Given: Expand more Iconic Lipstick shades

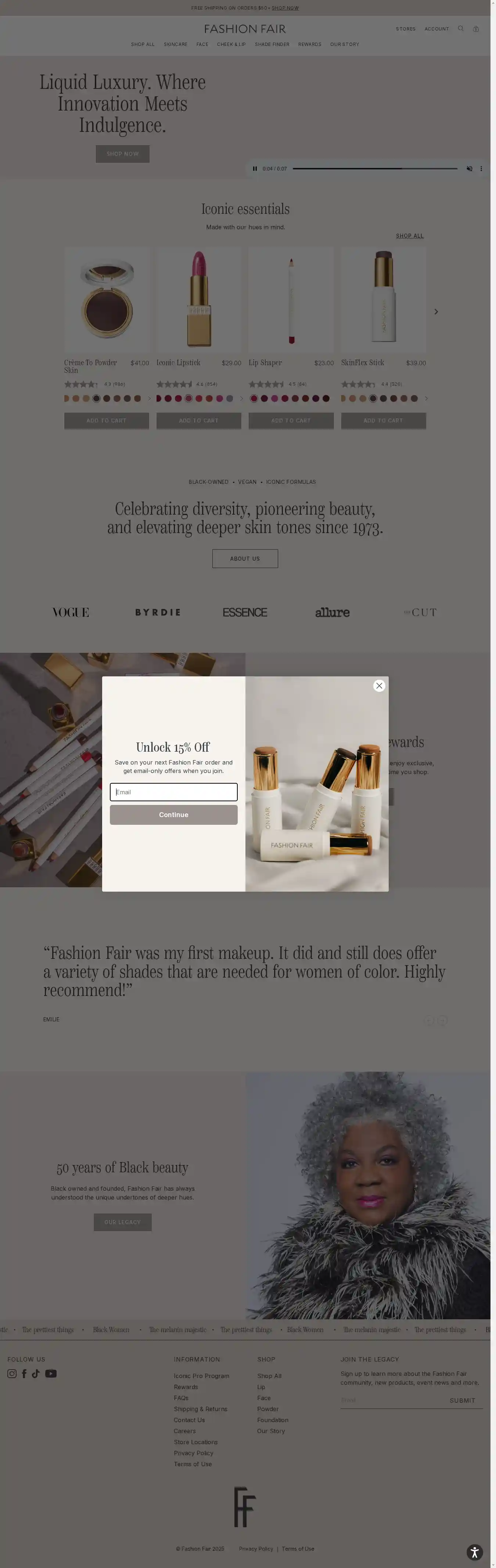Looking at the screenshot, I should click(x=241, y=399).
